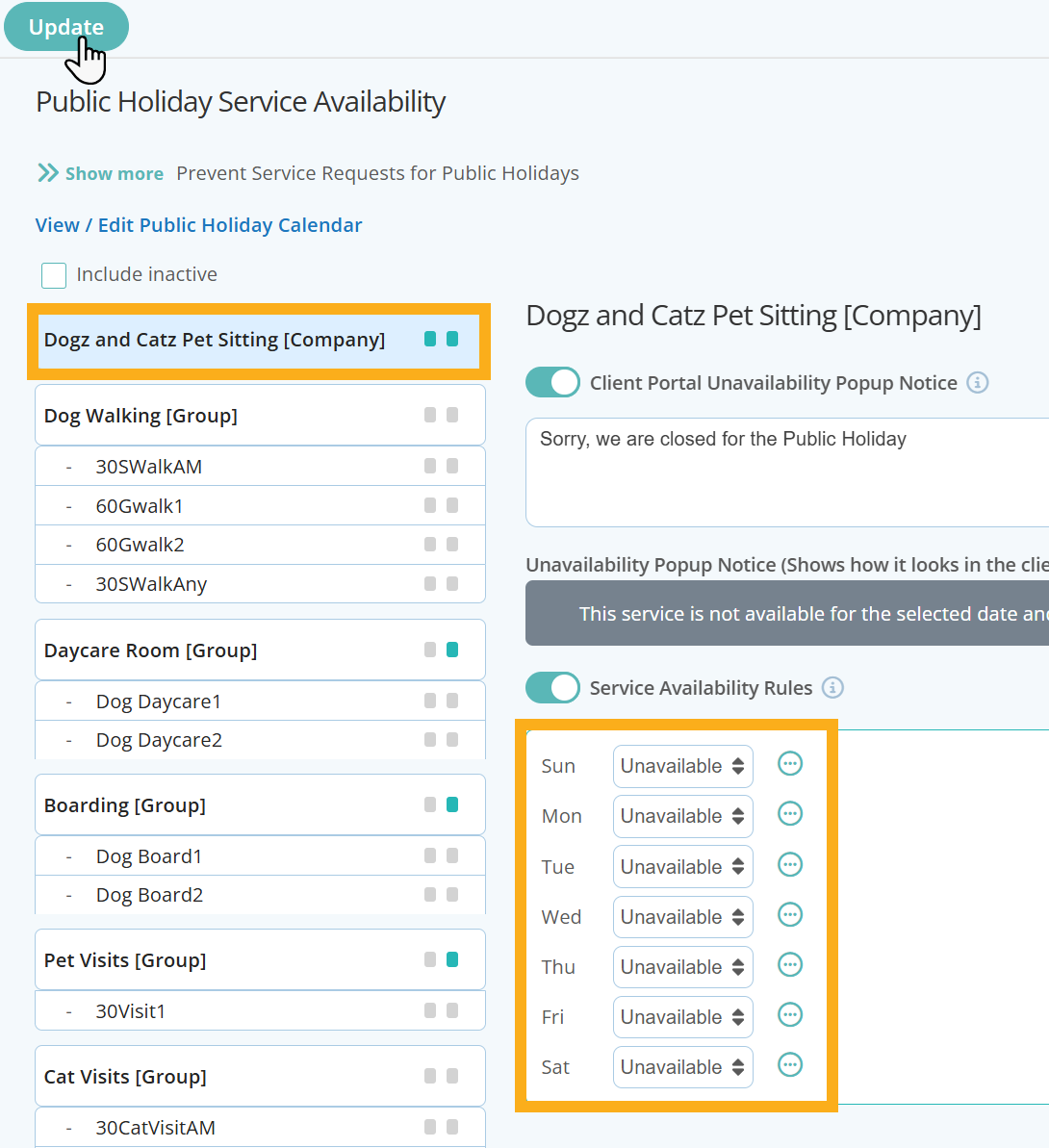Click the ellipsis icon next to Friday's dropdown
Viewport: 1049px width, 1148px height.
(789, 1014)
